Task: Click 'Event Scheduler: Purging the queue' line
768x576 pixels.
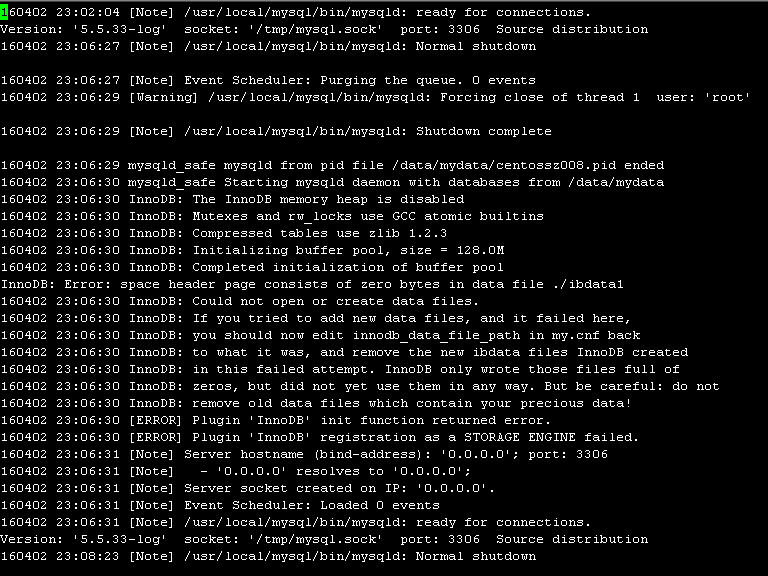Action: pos(268,80)
